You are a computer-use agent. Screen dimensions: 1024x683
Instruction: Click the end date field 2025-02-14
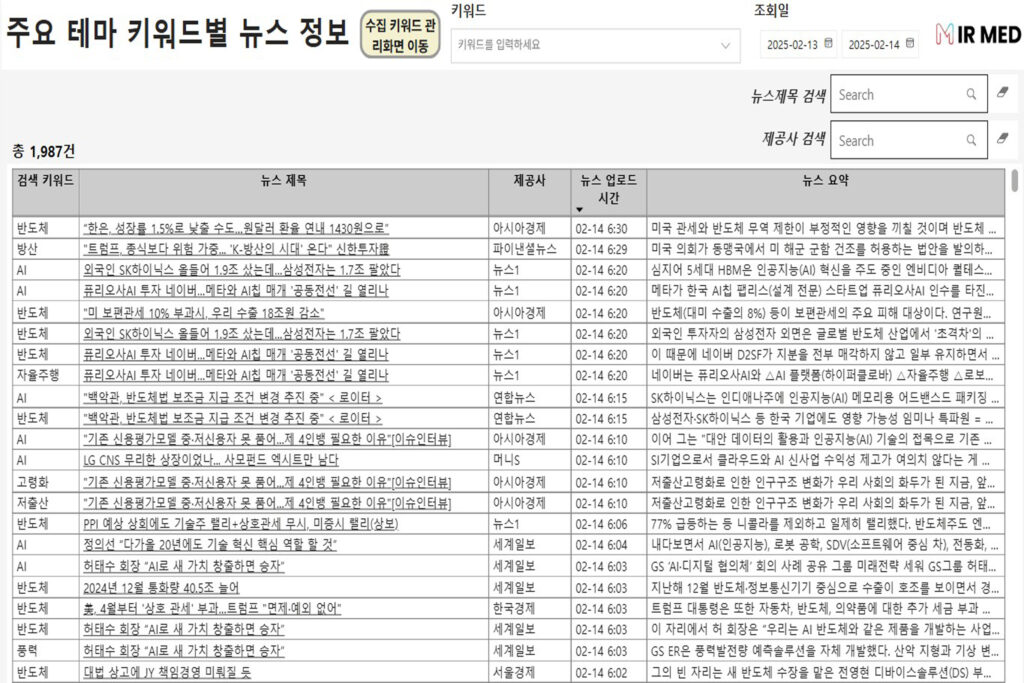pos(880,44)
